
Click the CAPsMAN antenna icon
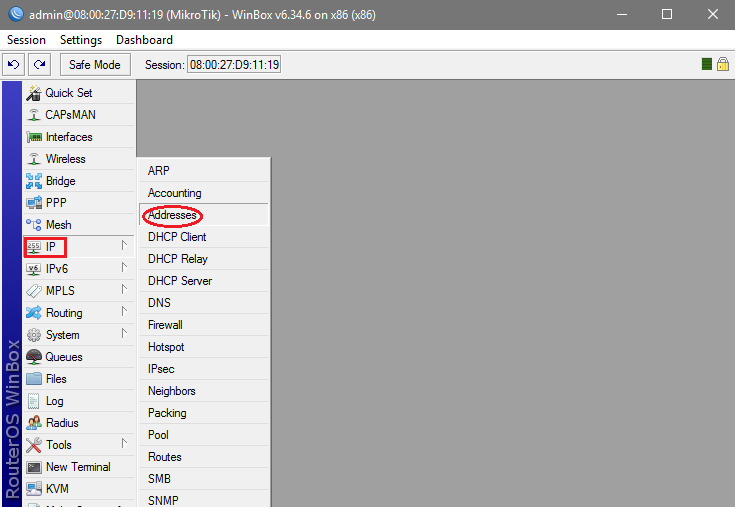pos(34,115)
